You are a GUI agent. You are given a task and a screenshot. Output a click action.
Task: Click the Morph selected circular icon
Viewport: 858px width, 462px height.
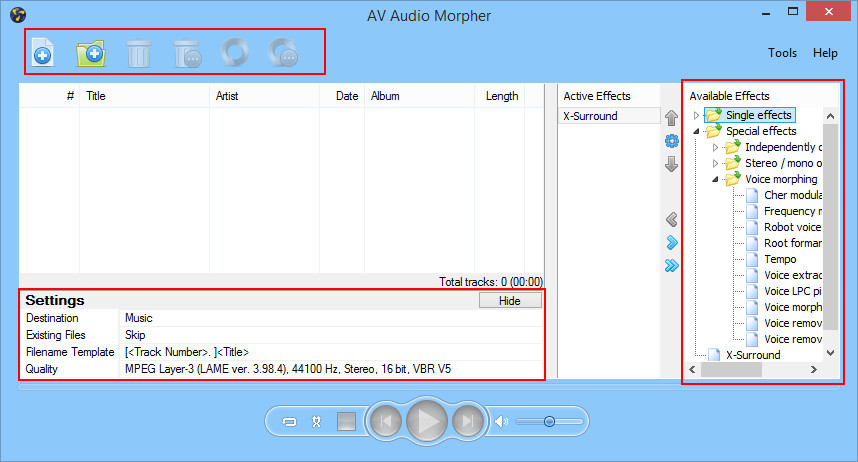coord(235,53)
